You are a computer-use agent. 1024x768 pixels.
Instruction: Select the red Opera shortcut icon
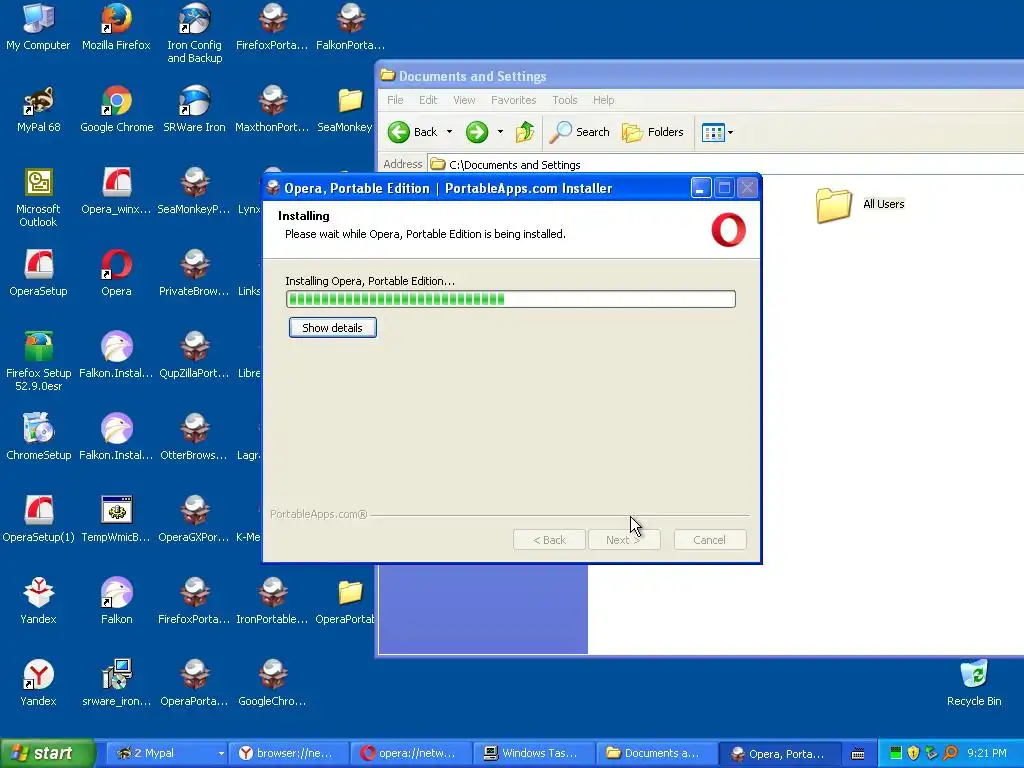pos(116,273)
